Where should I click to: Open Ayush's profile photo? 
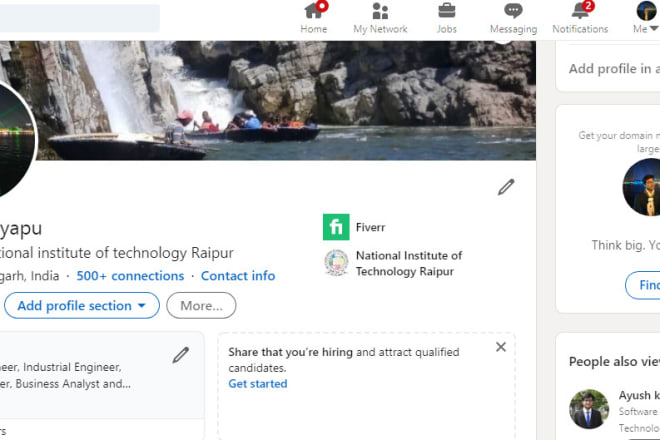tap(589, 409)
